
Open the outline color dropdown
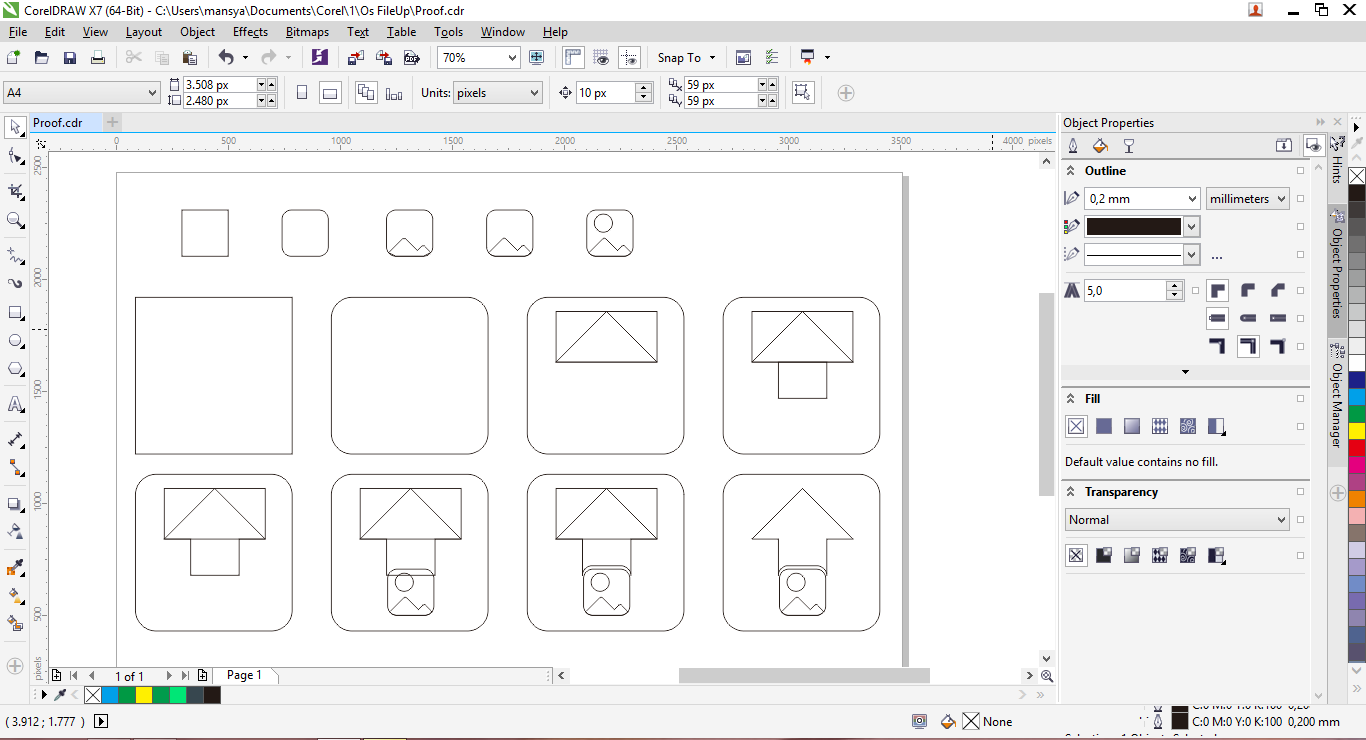click(1191, 227)
